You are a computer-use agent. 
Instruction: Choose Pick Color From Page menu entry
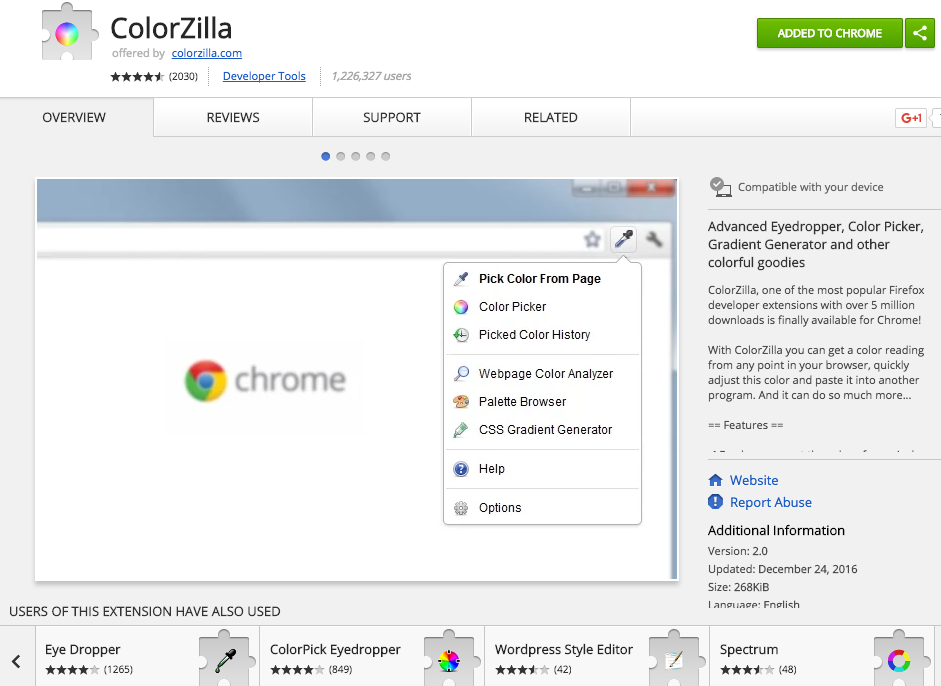pyautogui.click(x=543, y=278)
